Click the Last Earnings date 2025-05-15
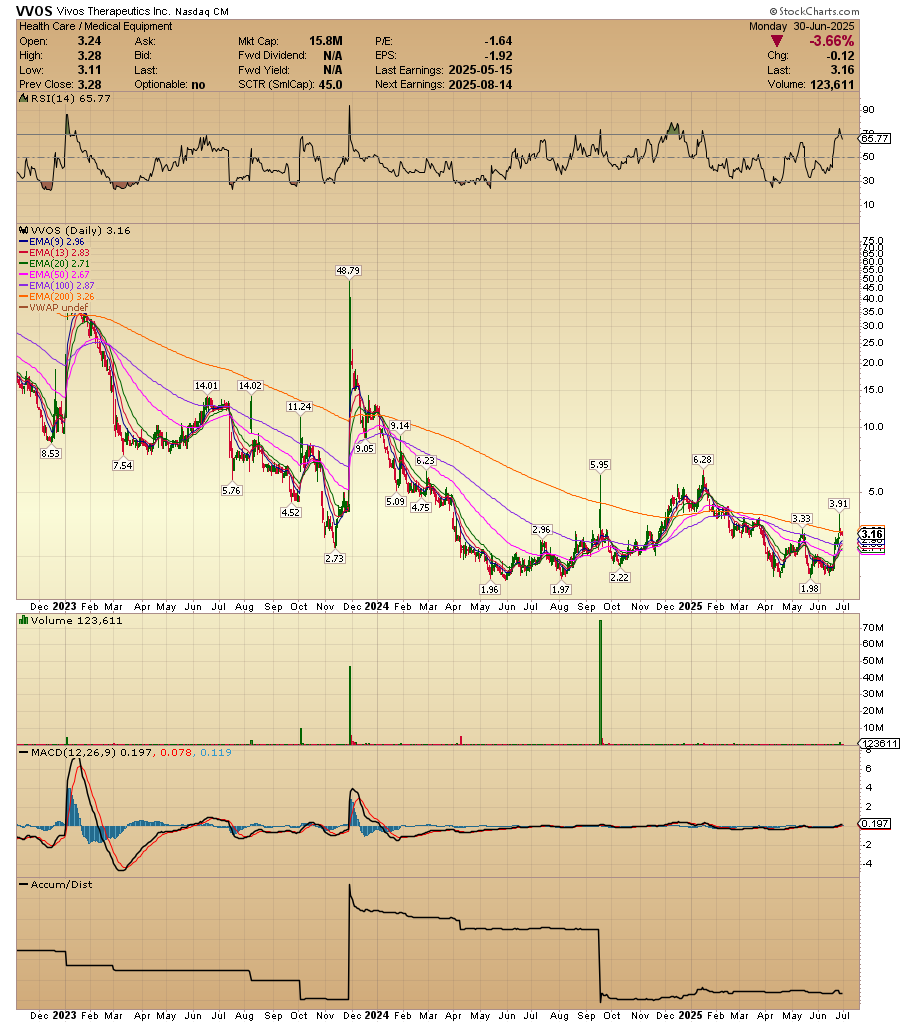 480,70
